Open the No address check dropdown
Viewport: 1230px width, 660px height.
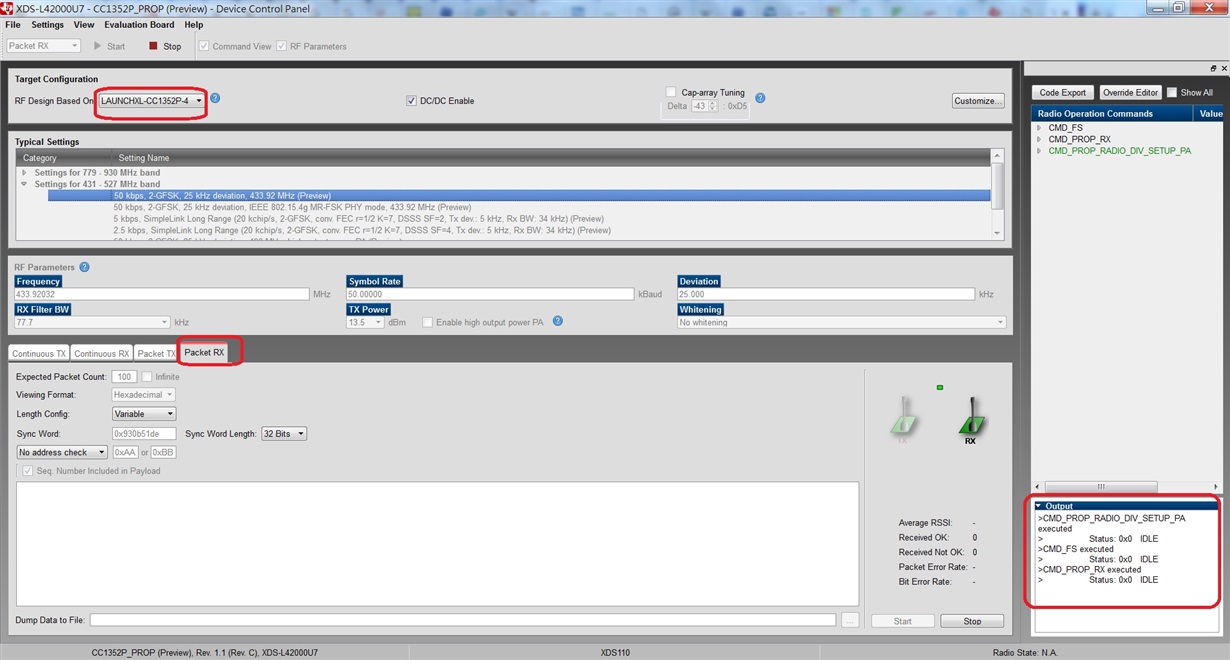tap(62, 452)
